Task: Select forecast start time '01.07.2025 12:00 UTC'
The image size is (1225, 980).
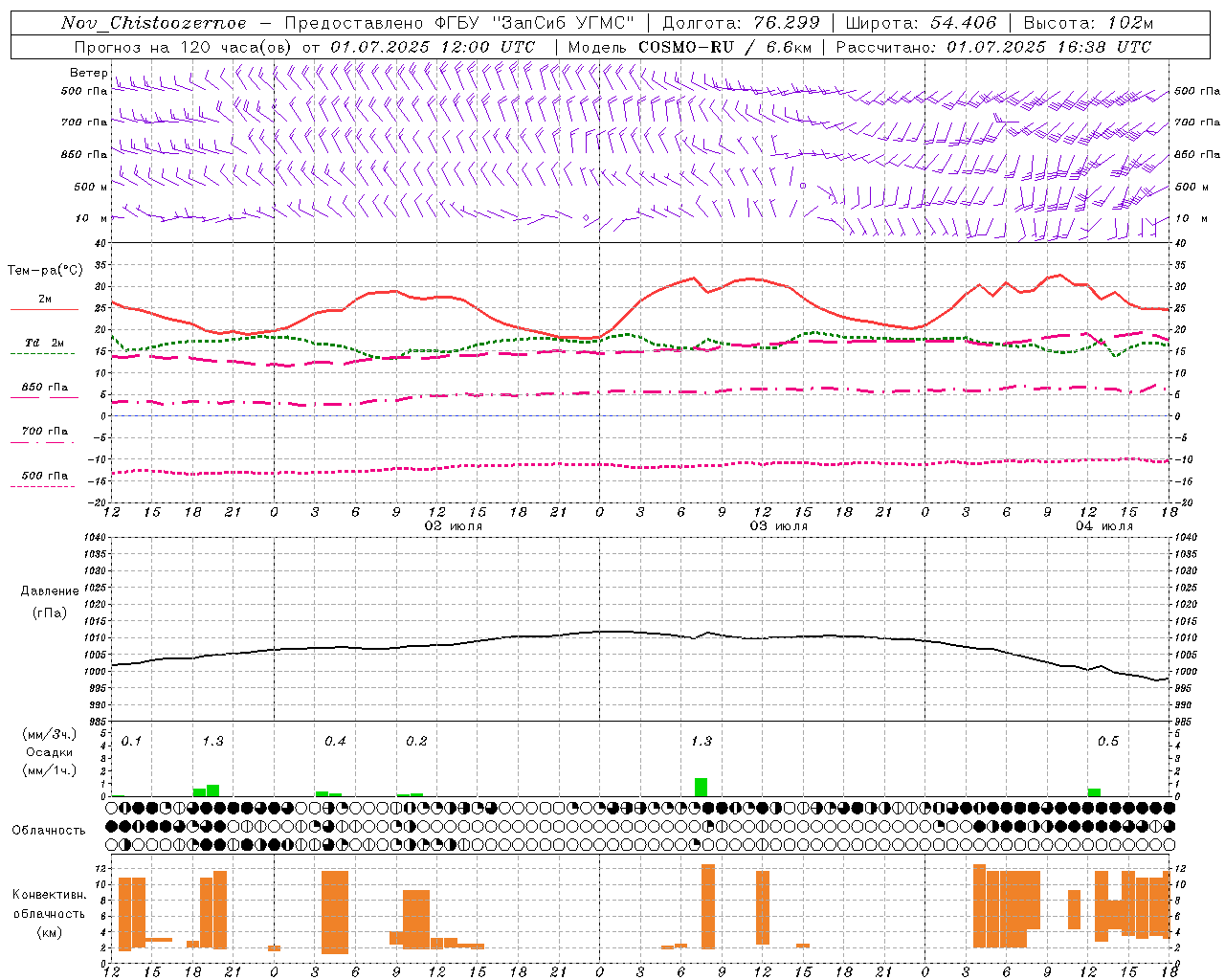Action: click(433, 47)
